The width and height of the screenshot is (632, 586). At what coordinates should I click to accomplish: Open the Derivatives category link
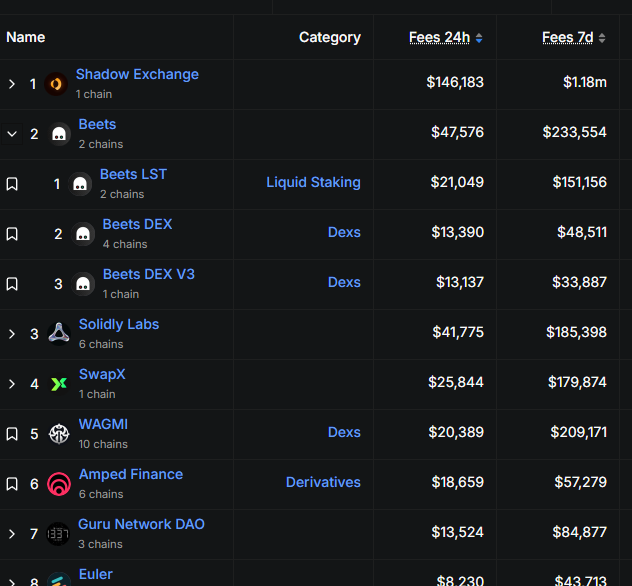click(x=323, y=482)
